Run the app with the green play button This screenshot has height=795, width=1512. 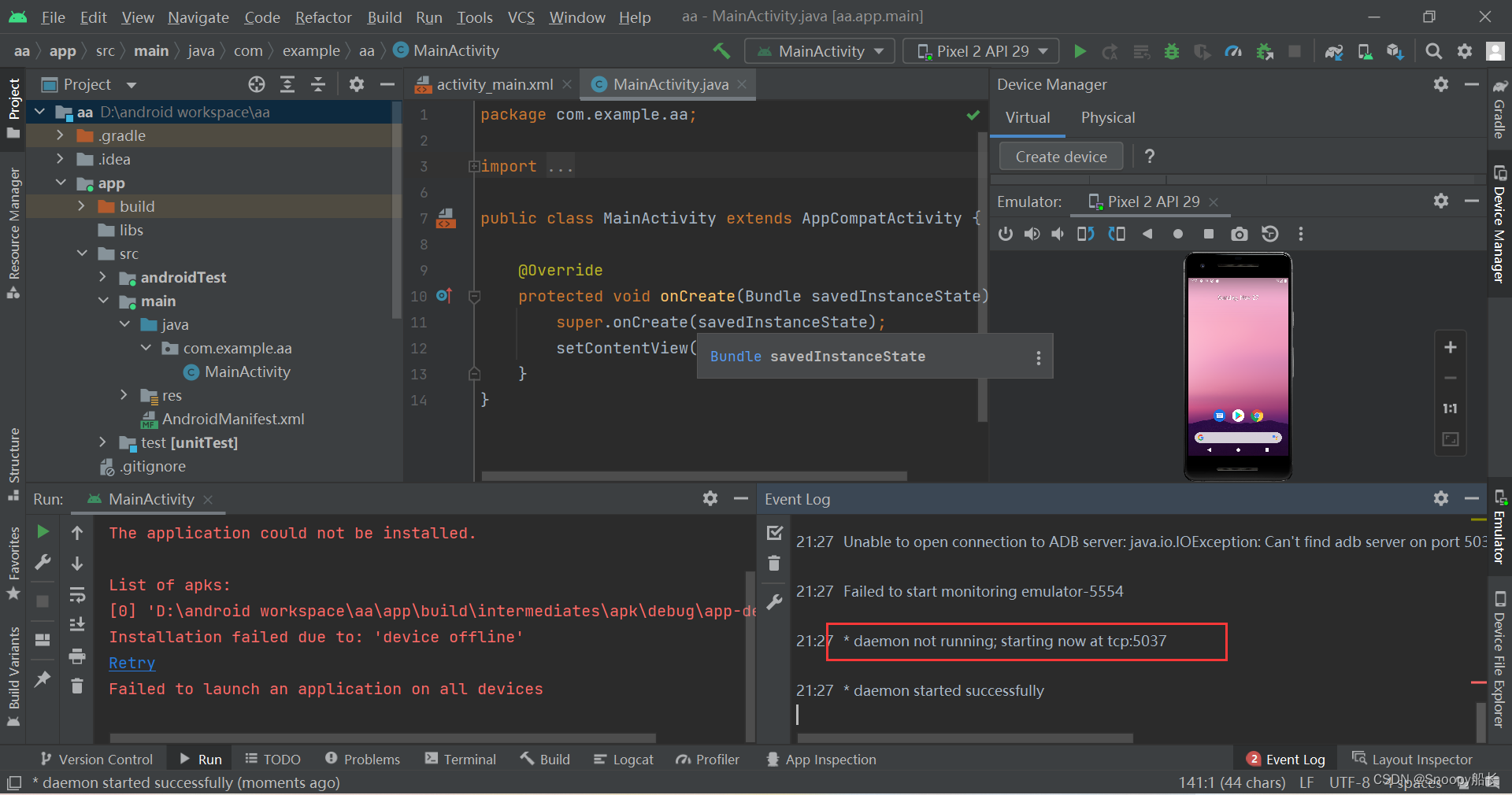pyautogui.click(x=1080, y=51)
